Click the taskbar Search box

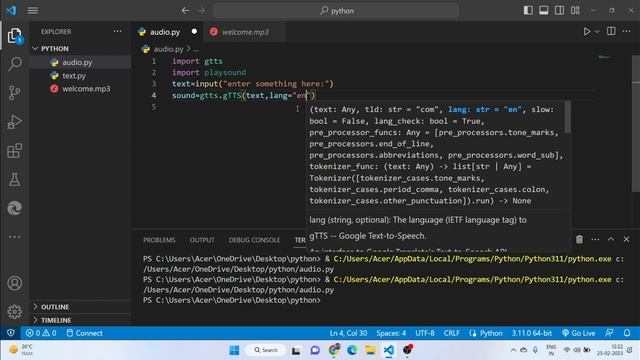pos(266,350)
